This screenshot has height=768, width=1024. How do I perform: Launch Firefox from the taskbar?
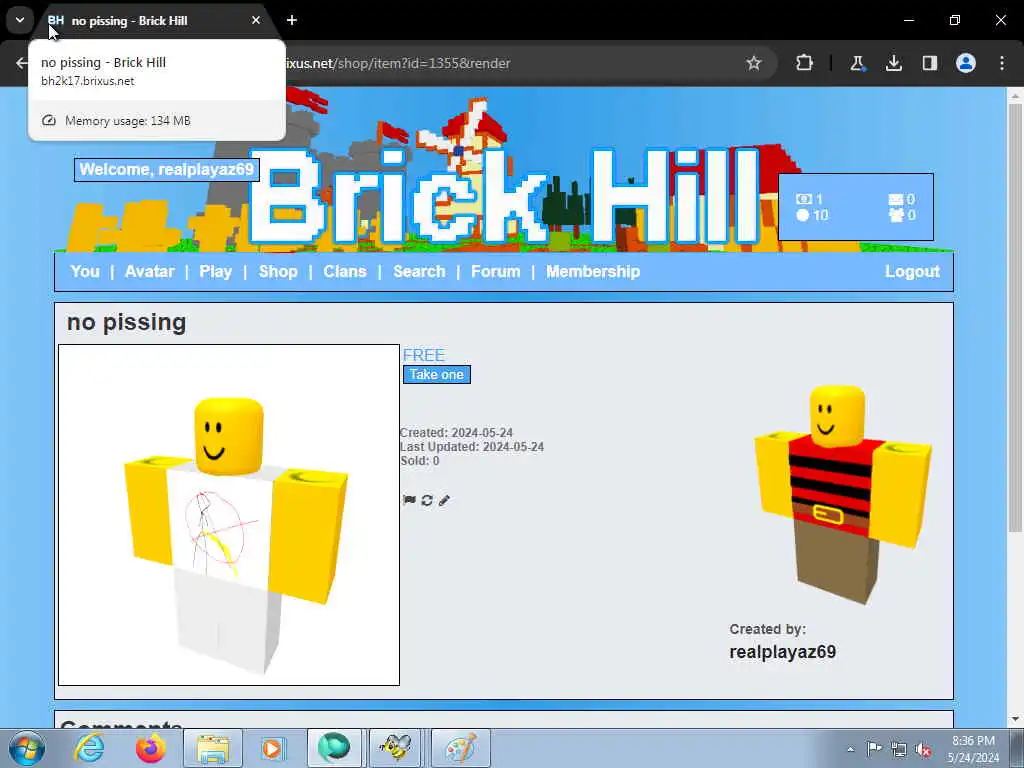click(x=150, y=748)
